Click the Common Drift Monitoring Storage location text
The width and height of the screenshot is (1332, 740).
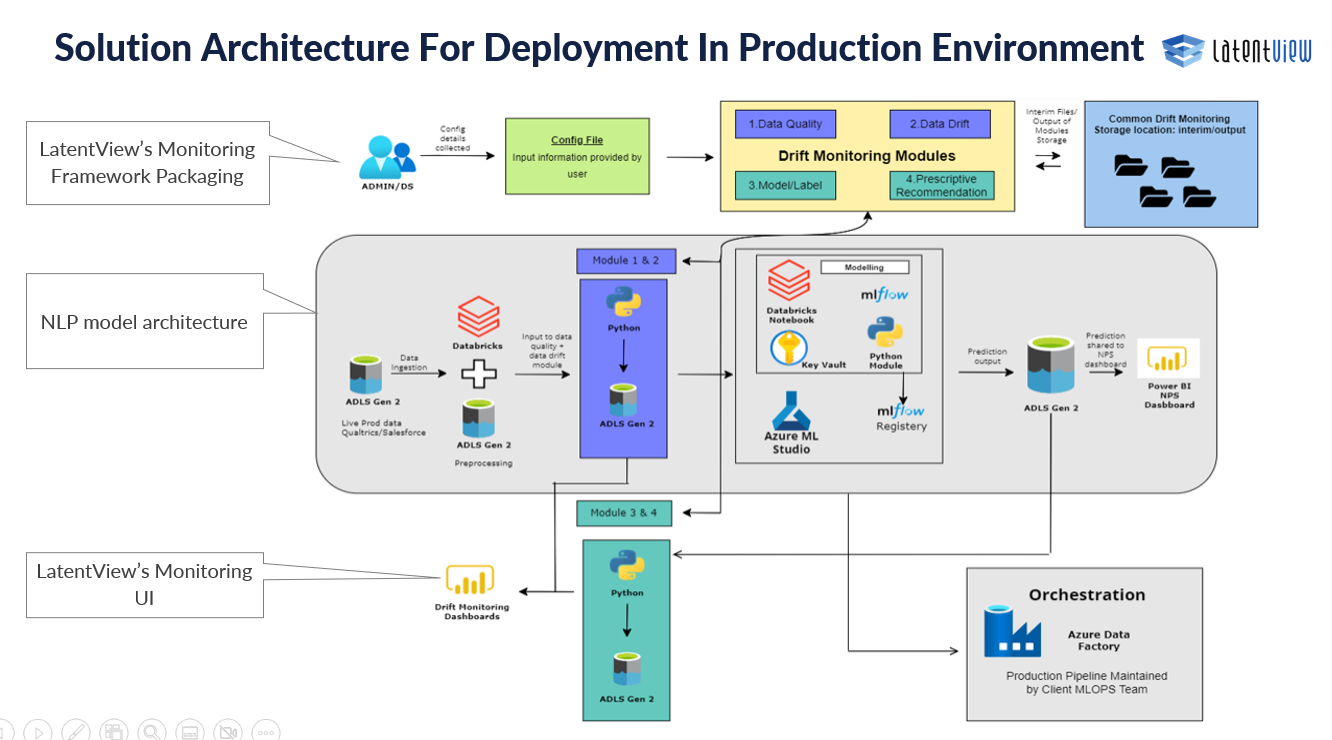coord(1169,124)
